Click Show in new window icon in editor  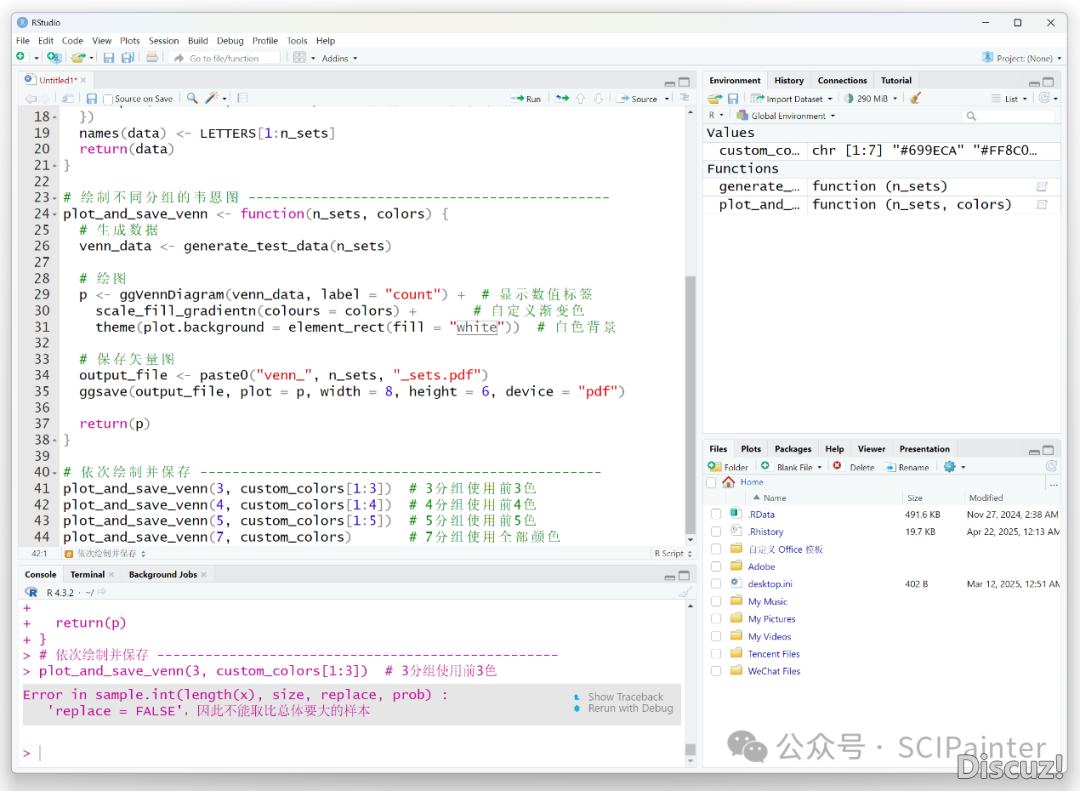coord(68,99)
